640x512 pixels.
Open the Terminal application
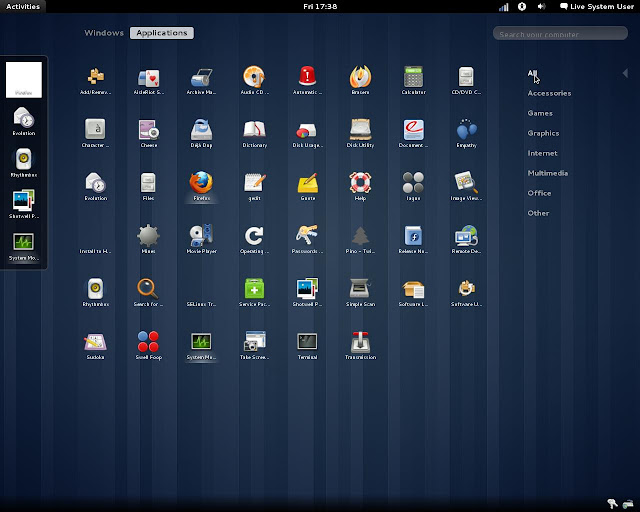pos(307,341)
